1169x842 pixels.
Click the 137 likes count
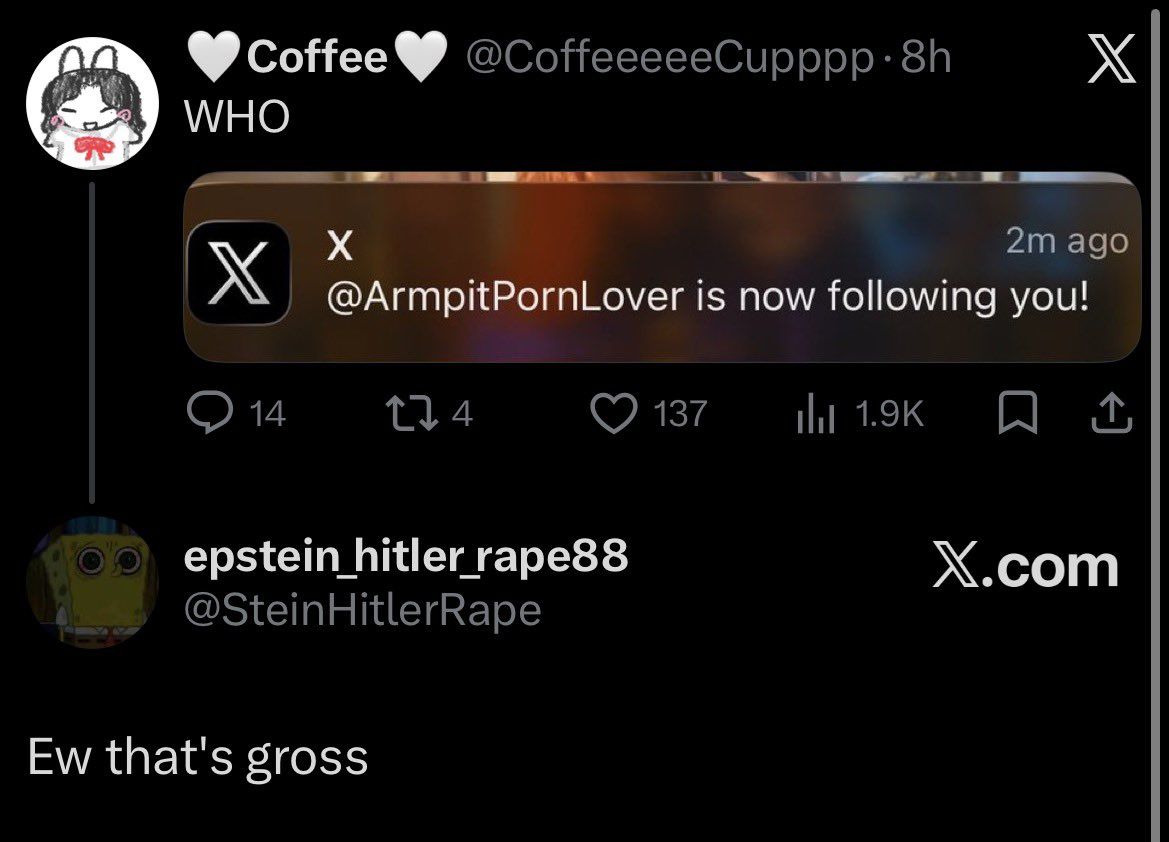point(682,411)
